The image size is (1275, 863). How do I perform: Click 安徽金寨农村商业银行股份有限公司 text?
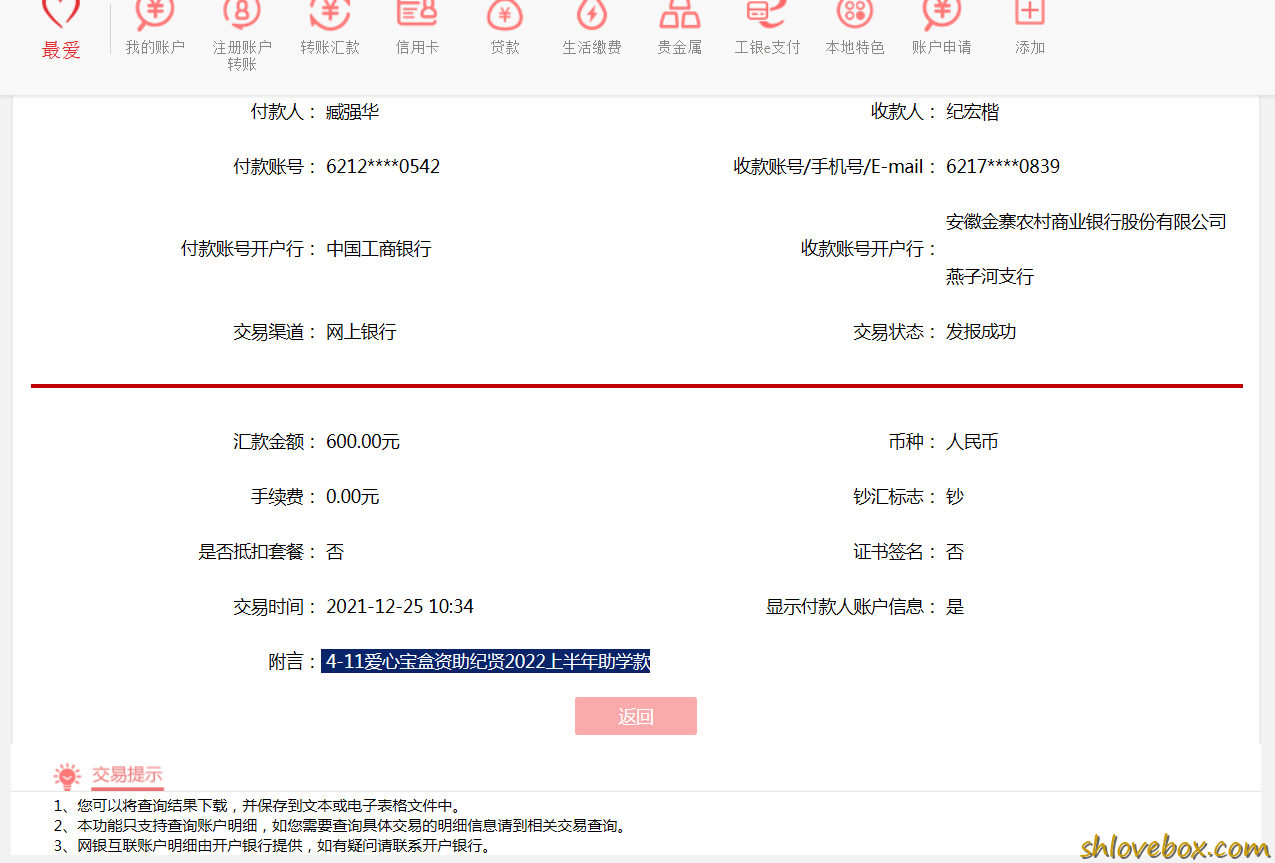click(x=1086, y=222)
